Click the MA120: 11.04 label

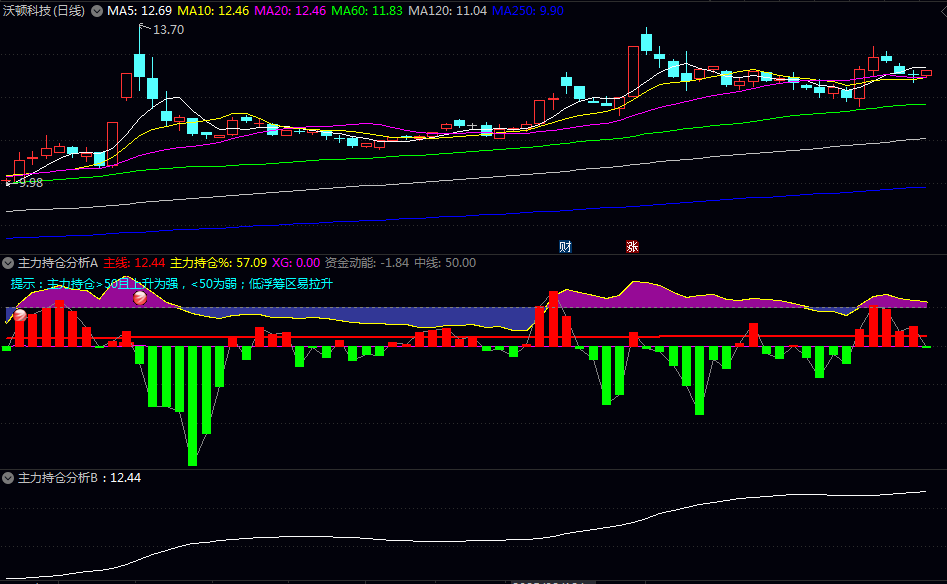[x=448, y=11]
